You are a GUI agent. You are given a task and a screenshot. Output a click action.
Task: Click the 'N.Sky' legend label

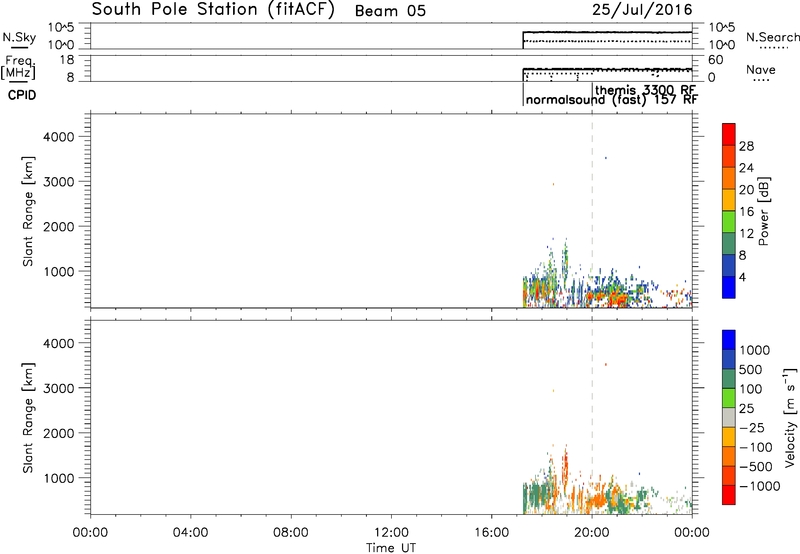pos(19,38)
